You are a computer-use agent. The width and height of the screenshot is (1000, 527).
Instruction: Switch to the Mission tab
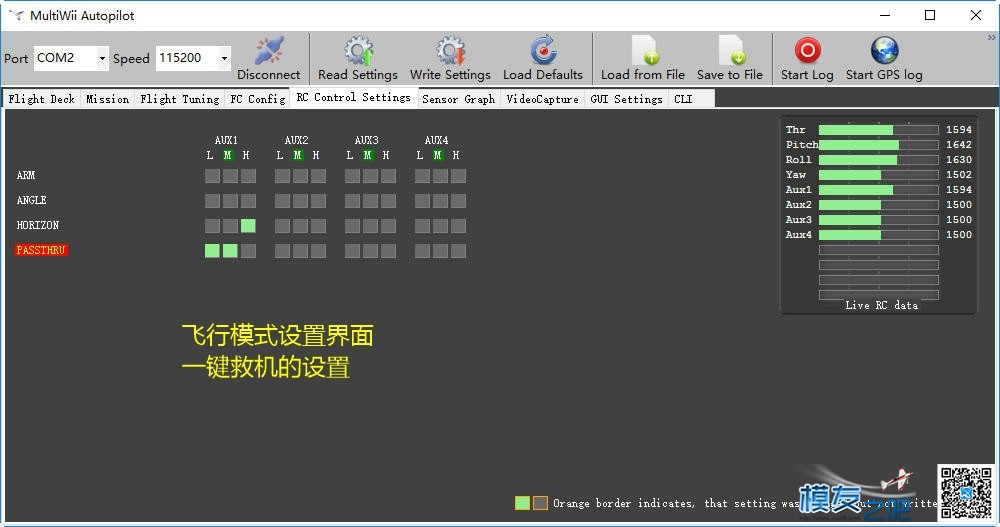point(107,99)
